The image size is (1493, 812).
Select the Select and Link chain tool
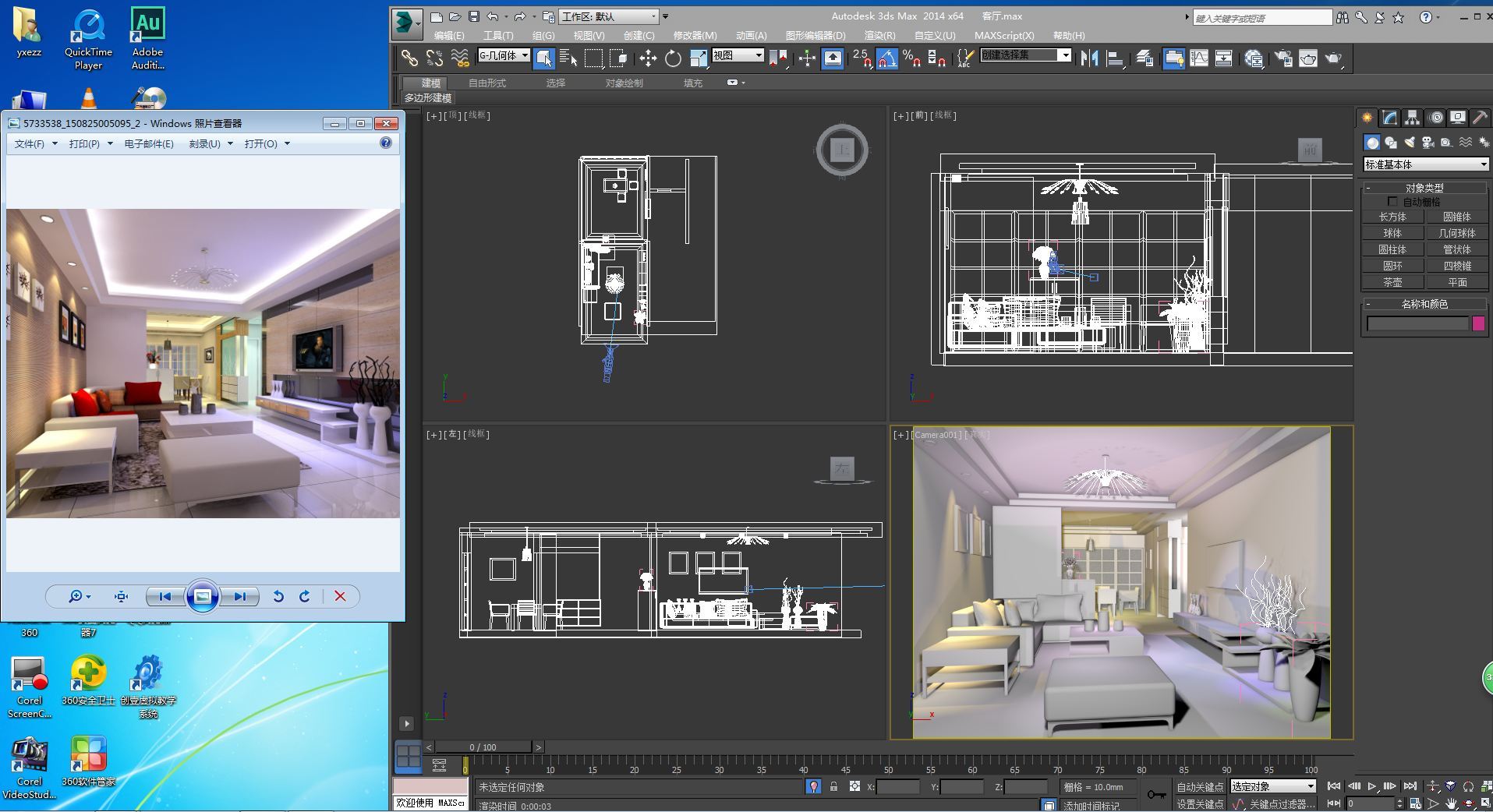coord(409,58)
